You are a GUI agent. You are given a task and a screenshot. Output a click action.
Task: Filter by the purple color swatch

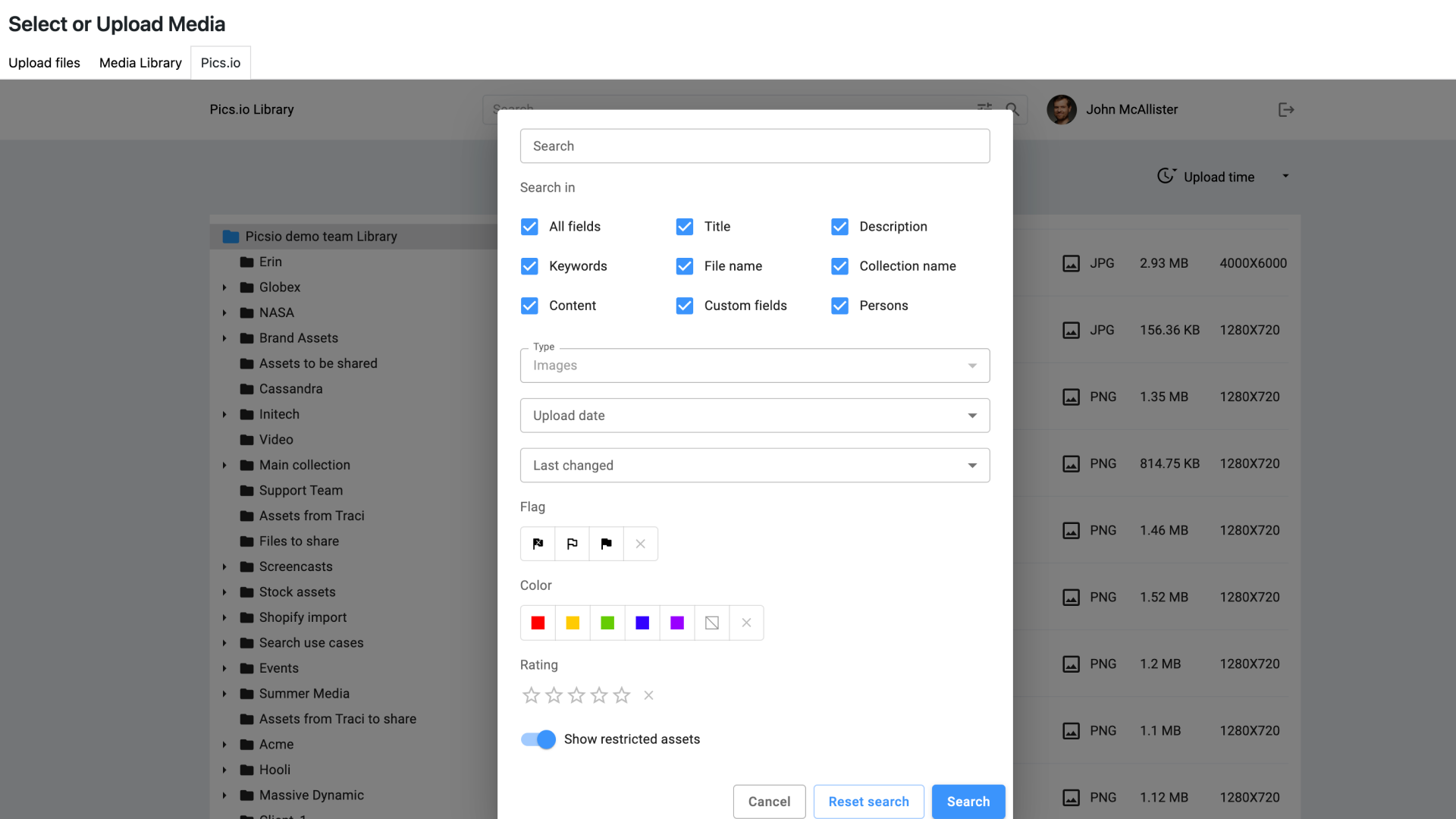677,623
